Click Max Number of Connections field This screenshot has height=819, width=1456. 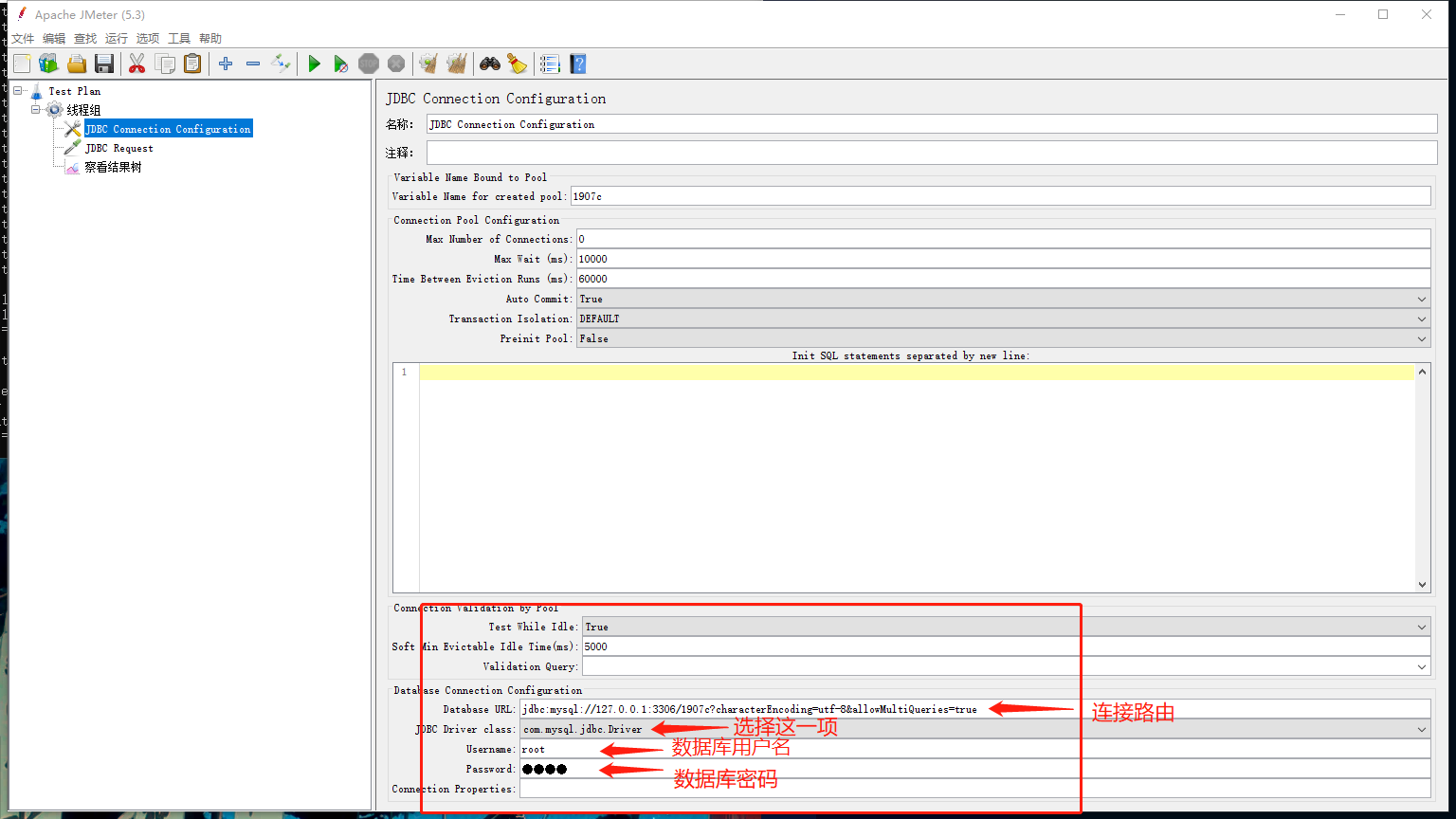point(1004,239)
